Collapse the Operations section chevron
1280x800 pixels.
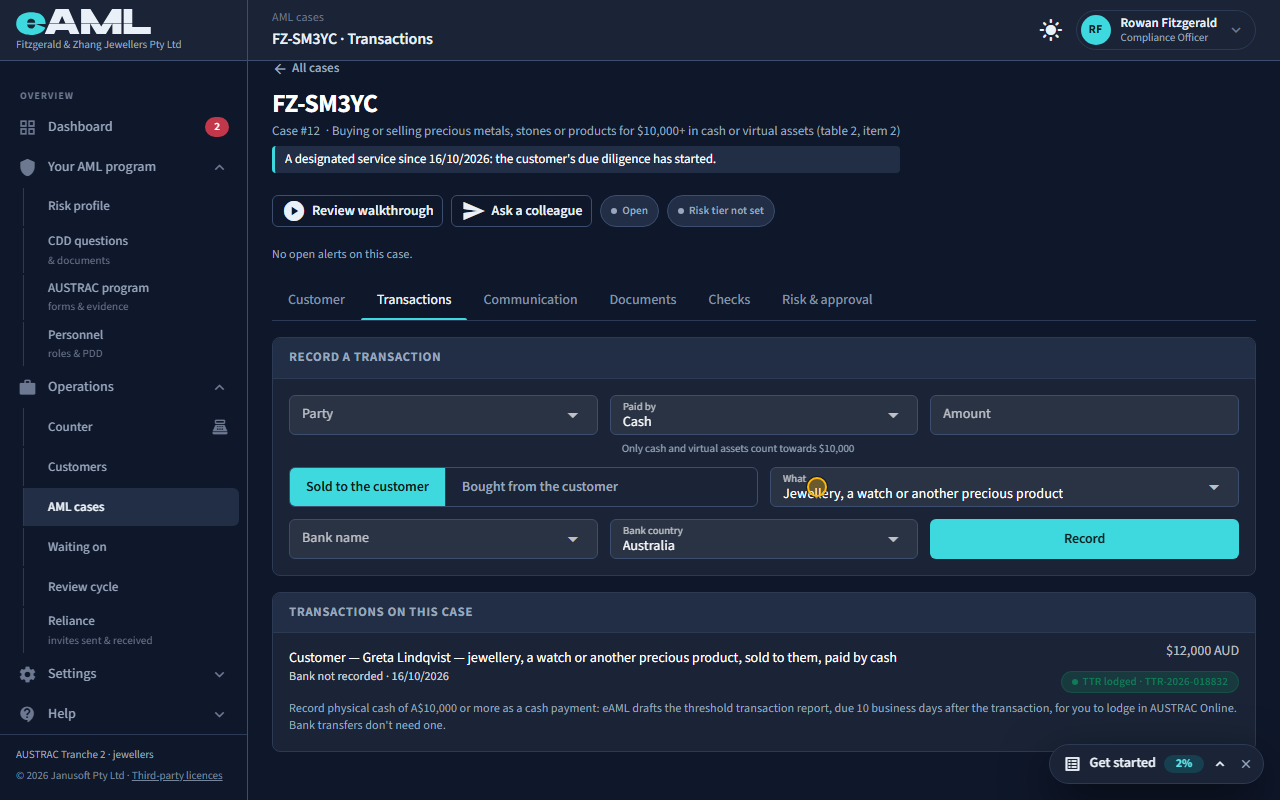tap(220, 387)
